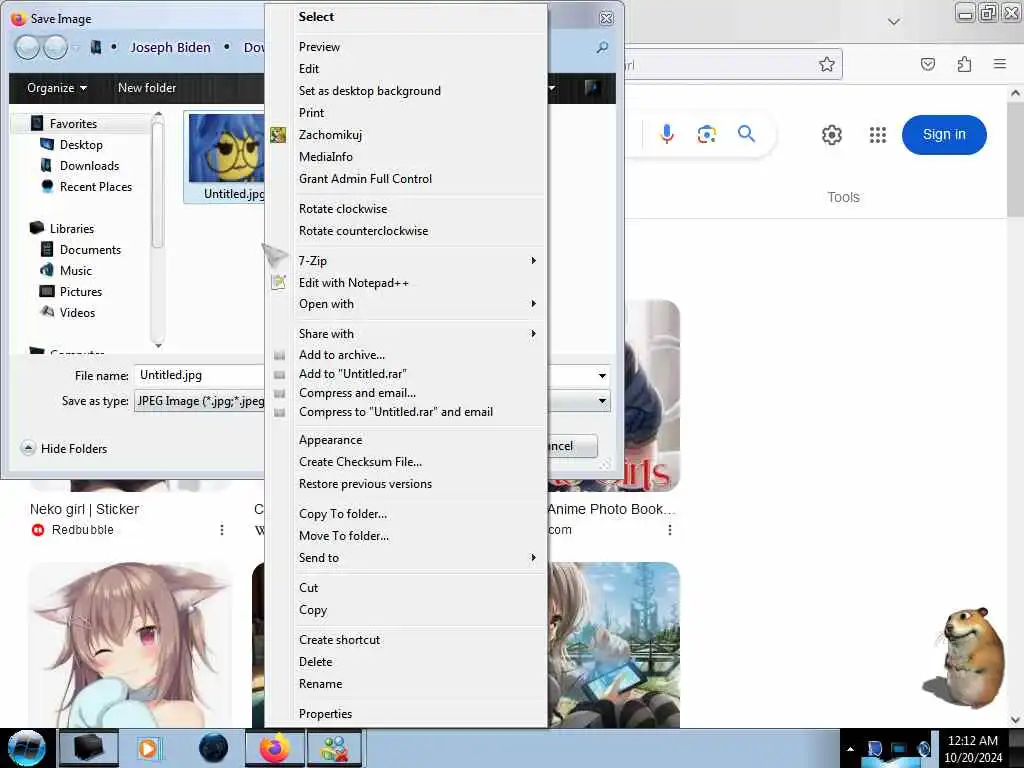The height and width of the screenshot is (768, 1024).
Task: Click the Pocket save icon in Firefox toolbar
Action: pyautogui.click(x=928, y=64)
